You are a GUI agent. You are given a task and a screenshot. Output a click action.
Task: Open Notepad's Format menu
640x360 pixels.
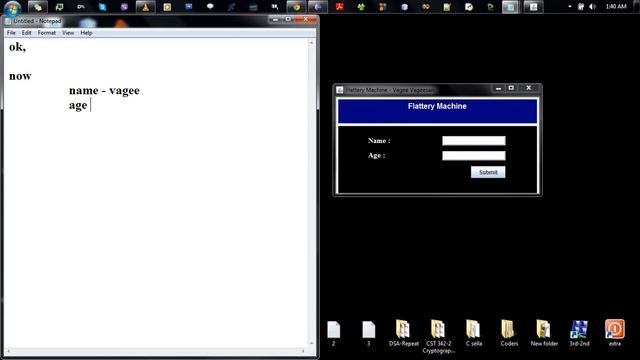[47, 33]
